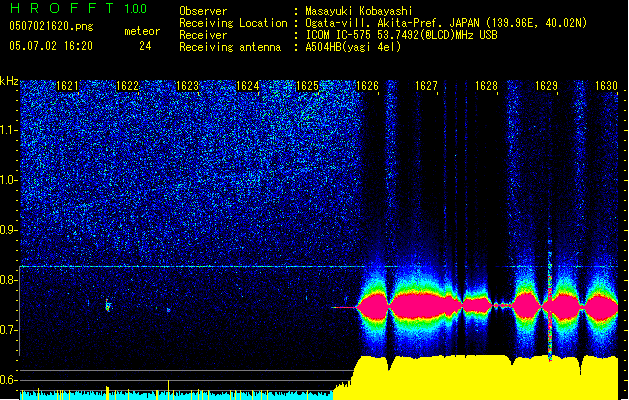Click the 0.8 kHz axis label

click(9, 280)
